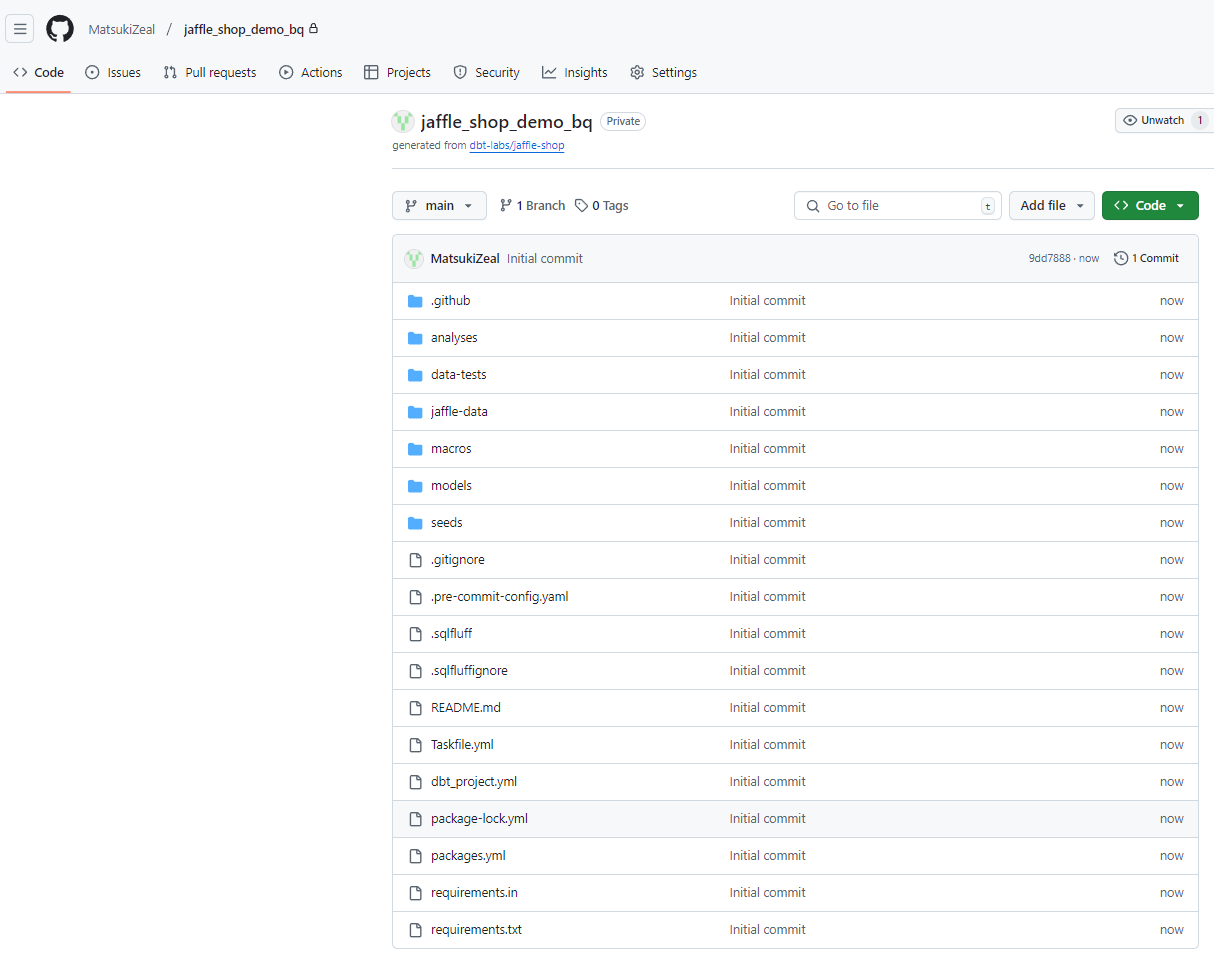Open repository Settings via the gear icon
Image resolution: width=1214 pixels, height=963 pixels.
[x=637, y=72]
